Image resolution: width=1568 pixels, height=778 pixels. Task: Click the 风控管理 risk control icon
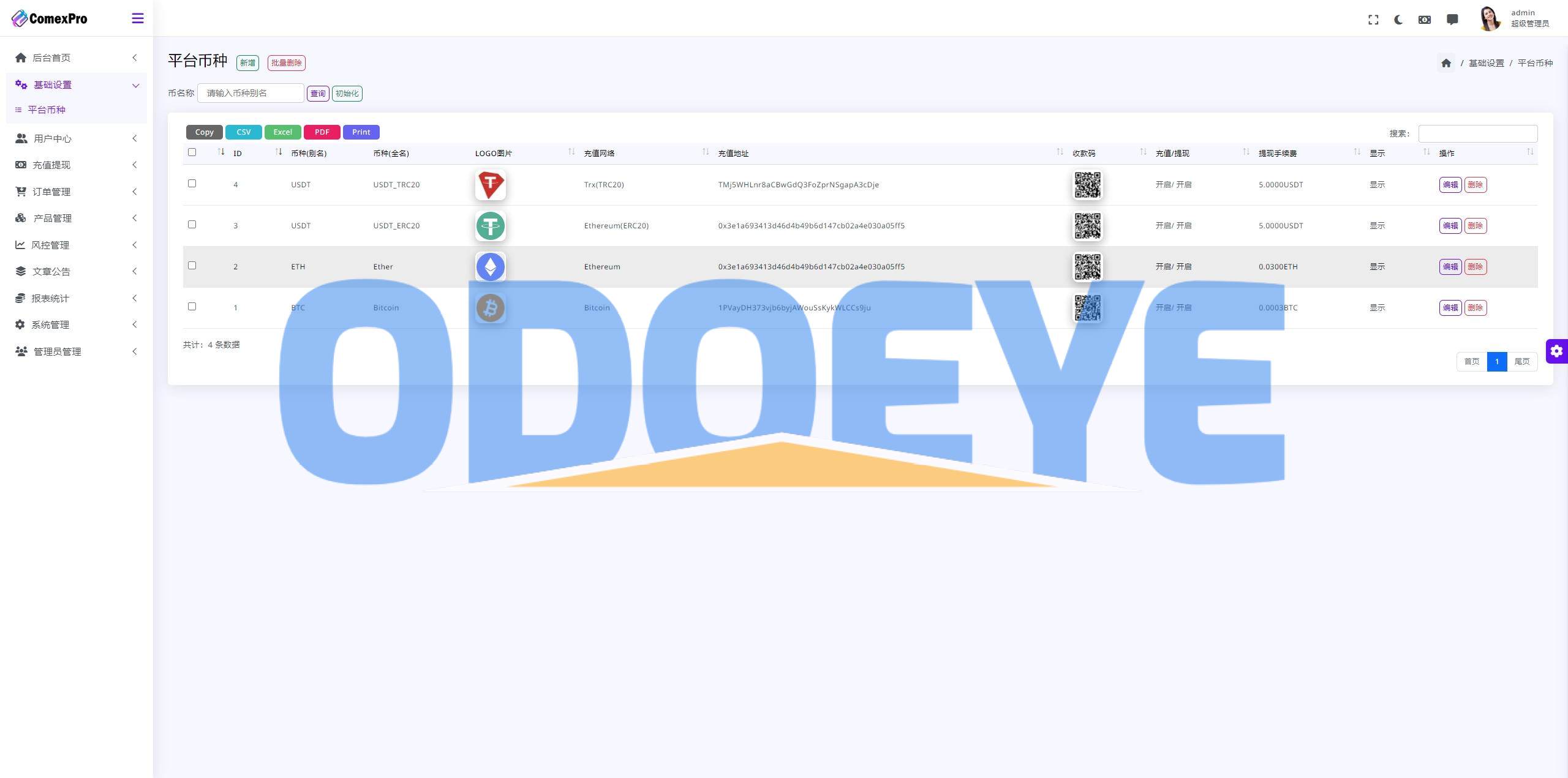click(20, 244)
